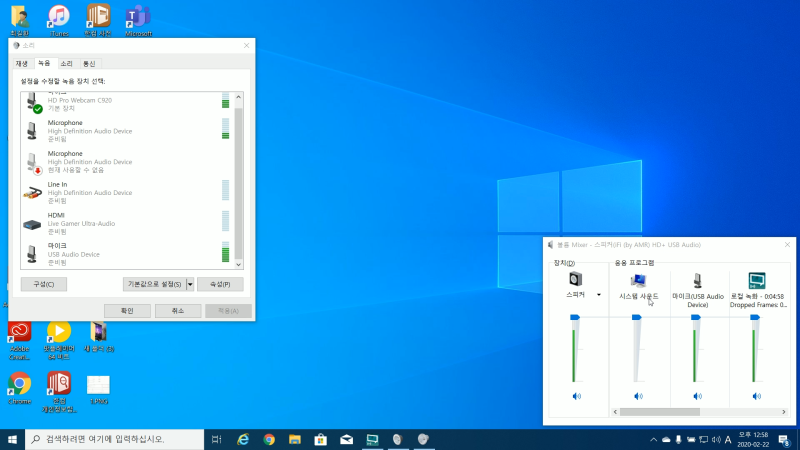800x450 pixels.
Task: Click the mixer scrollbar left arrow
Action: point(615,412)
